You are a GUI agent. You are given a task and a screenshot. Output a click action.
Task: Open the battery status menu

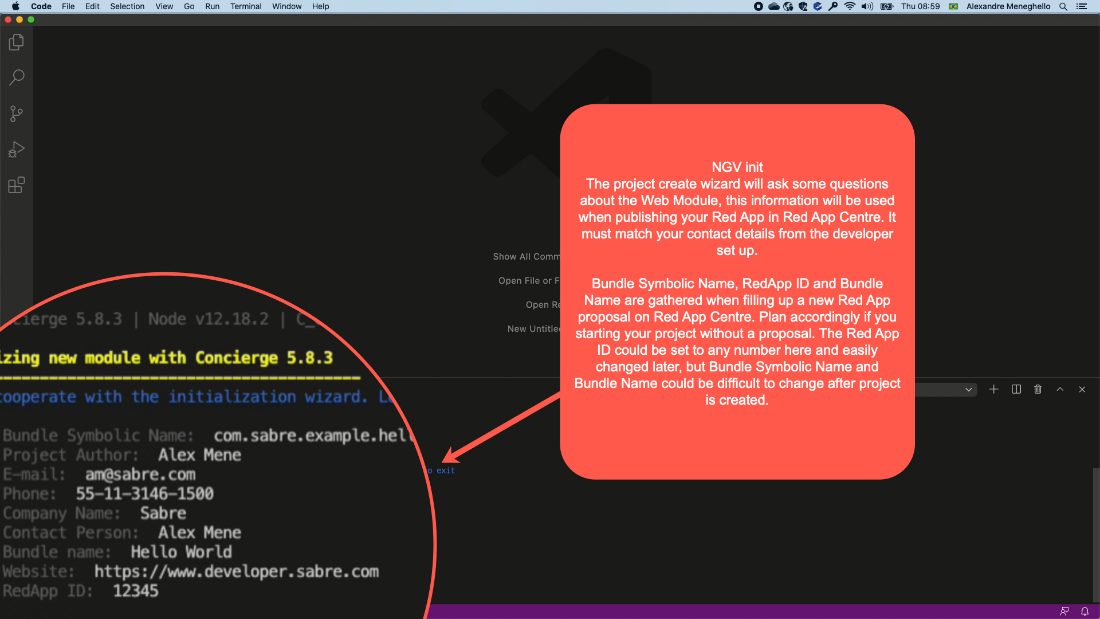click(887, 6)
